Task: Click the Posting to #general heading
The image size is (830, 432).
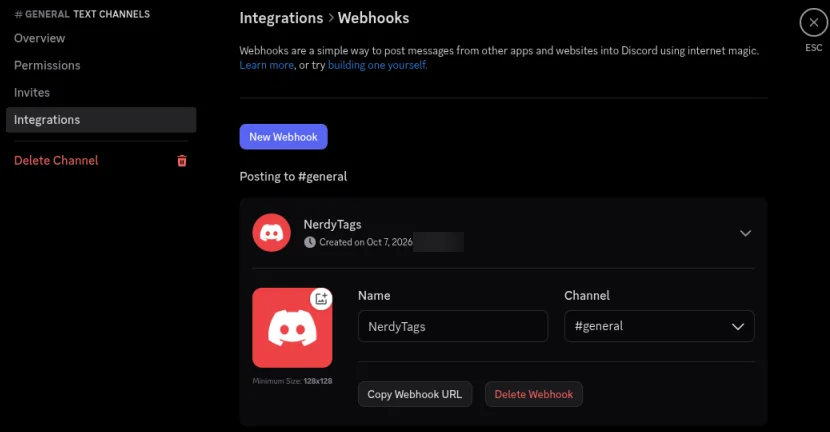Action: 293,176
